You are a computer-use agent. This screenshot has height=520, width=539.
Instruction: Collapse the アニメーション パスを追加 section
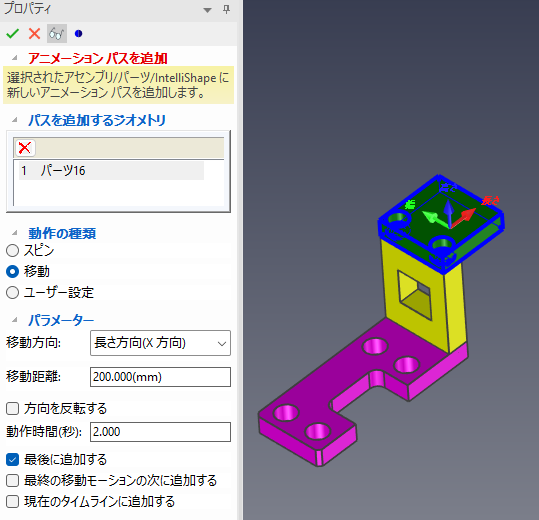point(15,58)
